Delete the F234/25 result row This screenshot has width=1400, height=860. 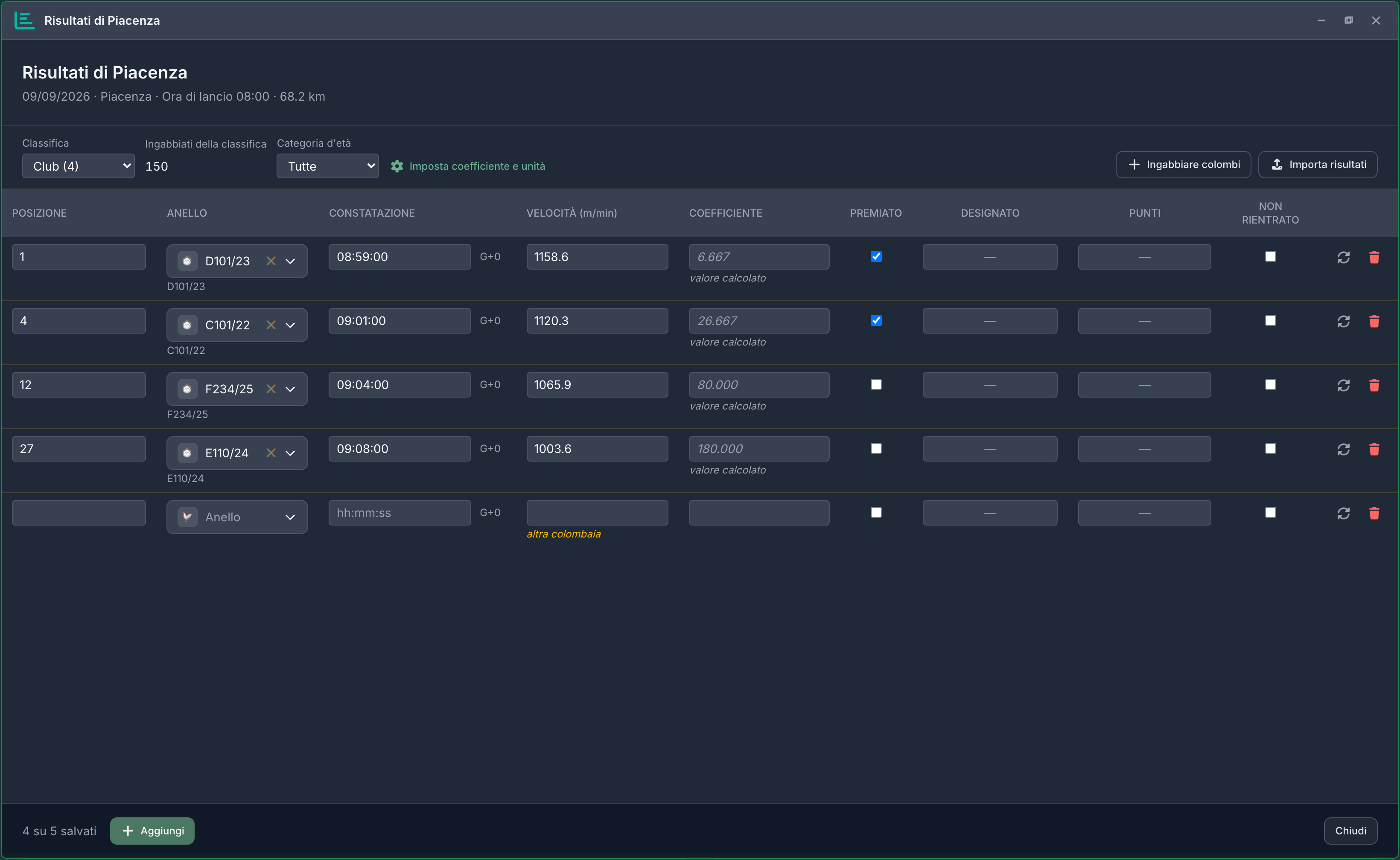coord(1374,385)
